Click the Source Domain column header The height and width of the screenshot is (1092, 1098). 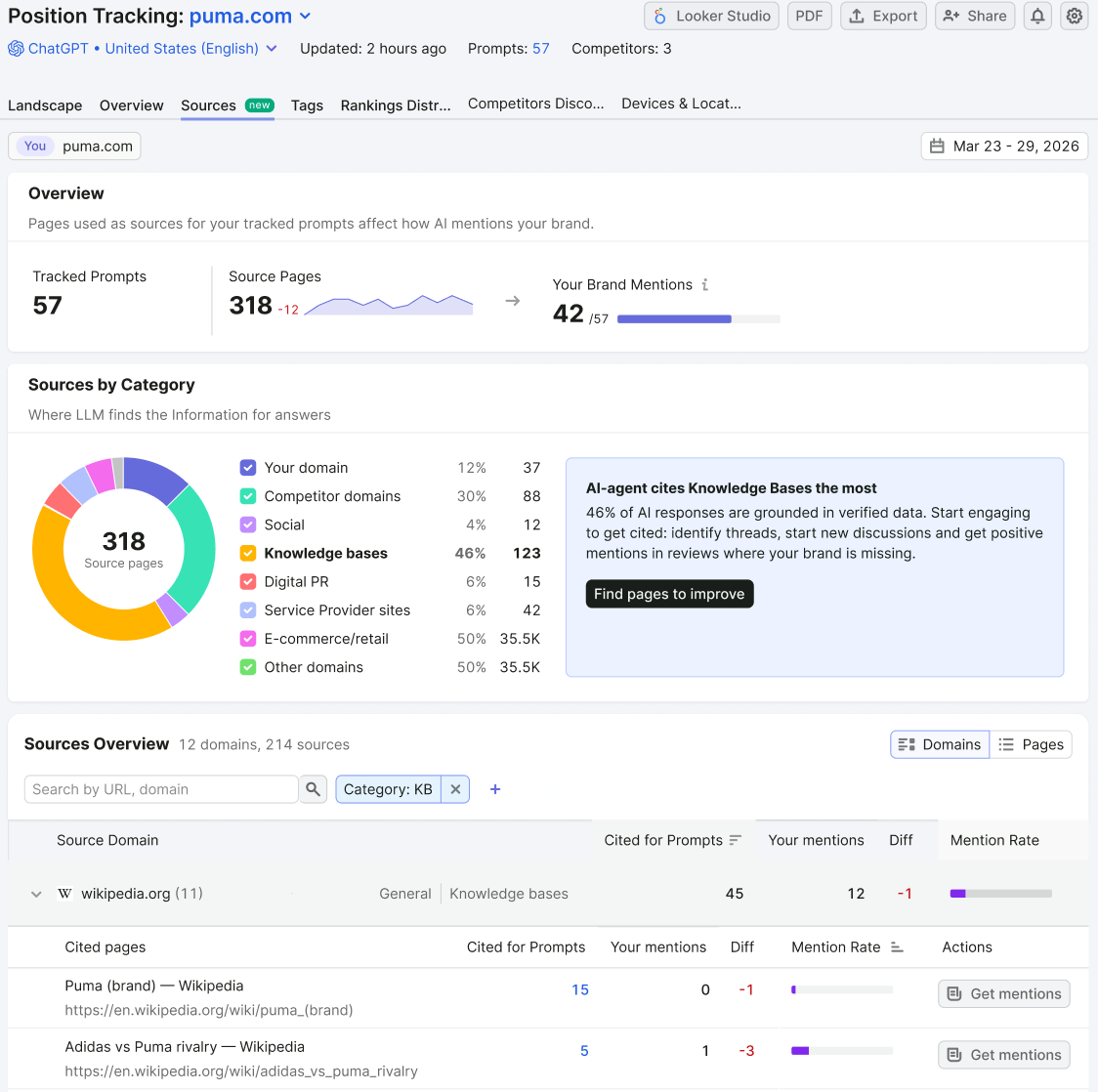click(107, 840)
